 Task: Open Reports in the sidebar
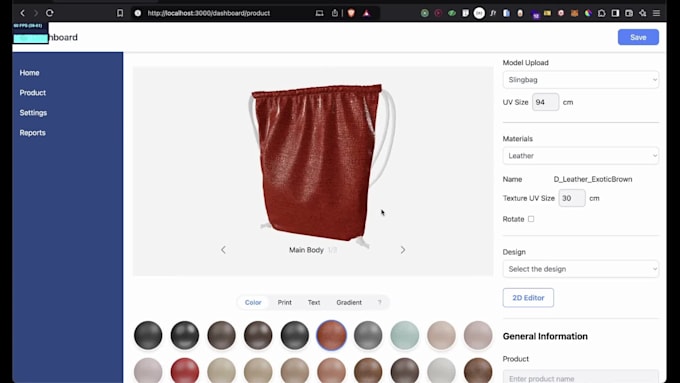click(33, 133)
